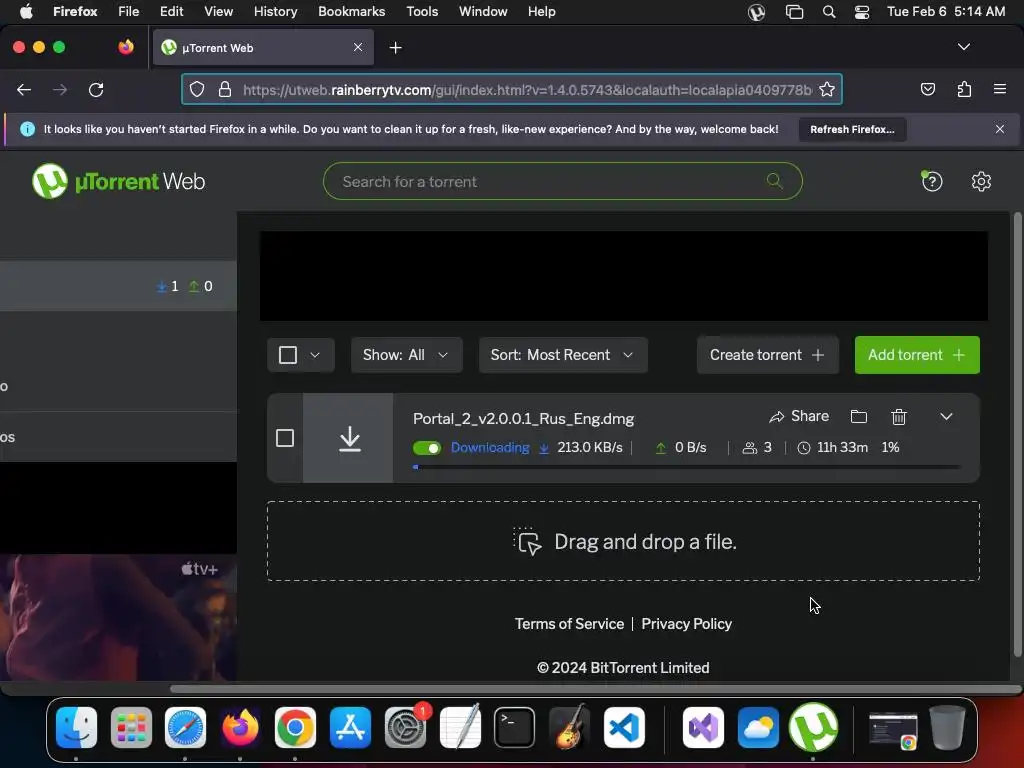Viewport: 1024px width, 768px height.
Task: Open System Settings from the Dock
Action: coord(405,727)
